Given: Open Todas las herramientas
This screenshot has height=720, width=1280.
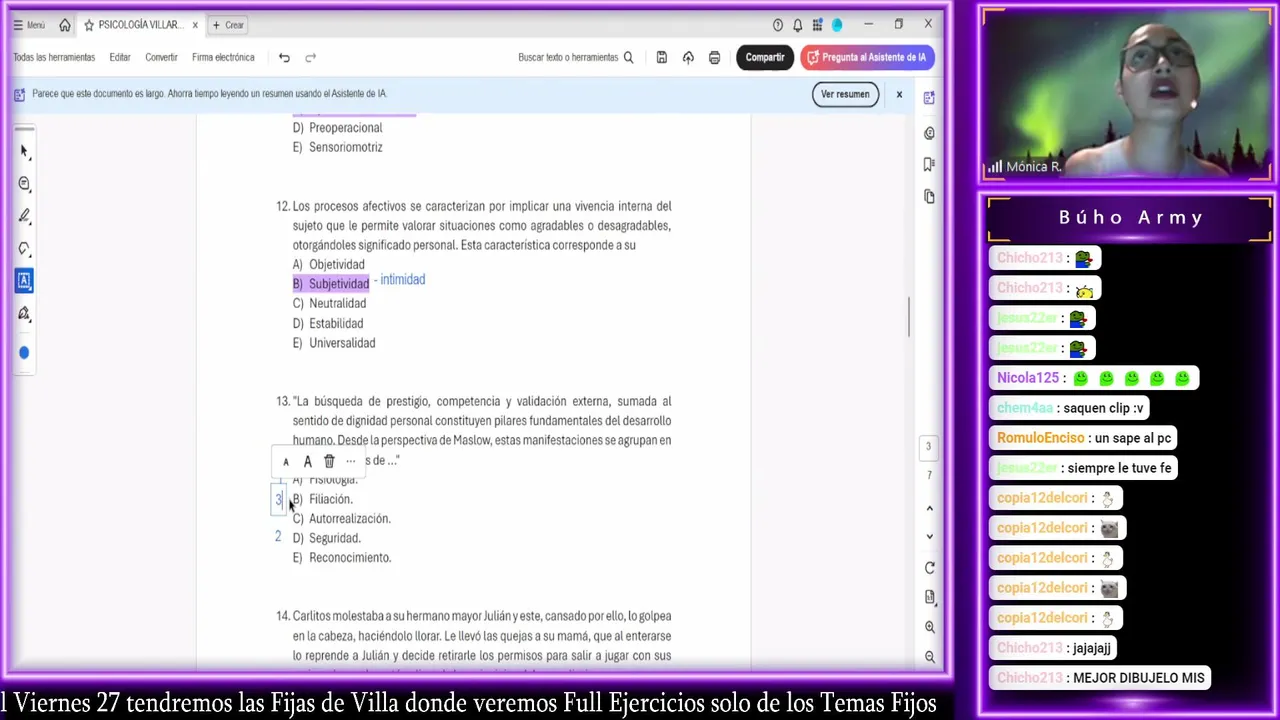Looking at the screenshot, I should [54, 57].
